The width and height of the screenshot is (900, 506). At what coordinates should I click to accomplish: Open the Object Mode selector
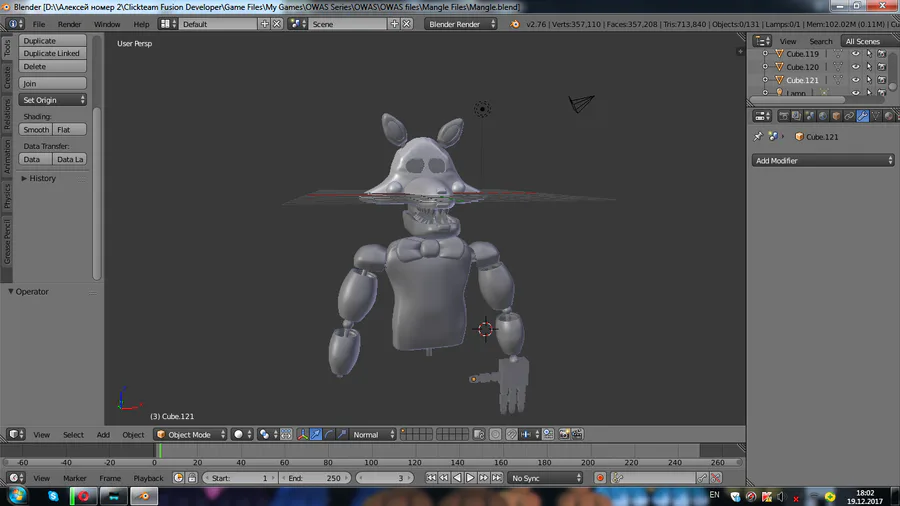tap(191, 434)
